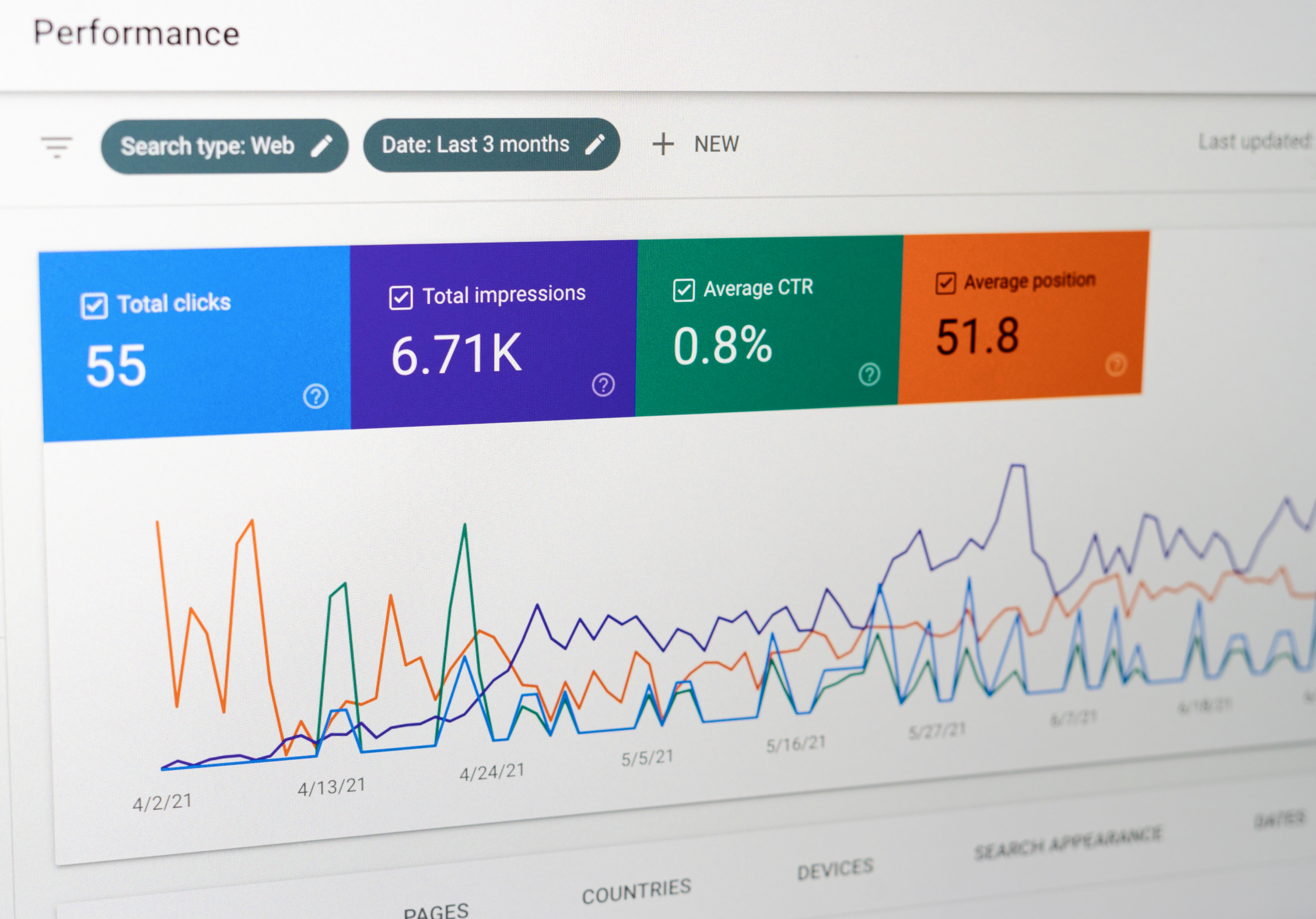Toggle the Average CTR checkbox

684,290
